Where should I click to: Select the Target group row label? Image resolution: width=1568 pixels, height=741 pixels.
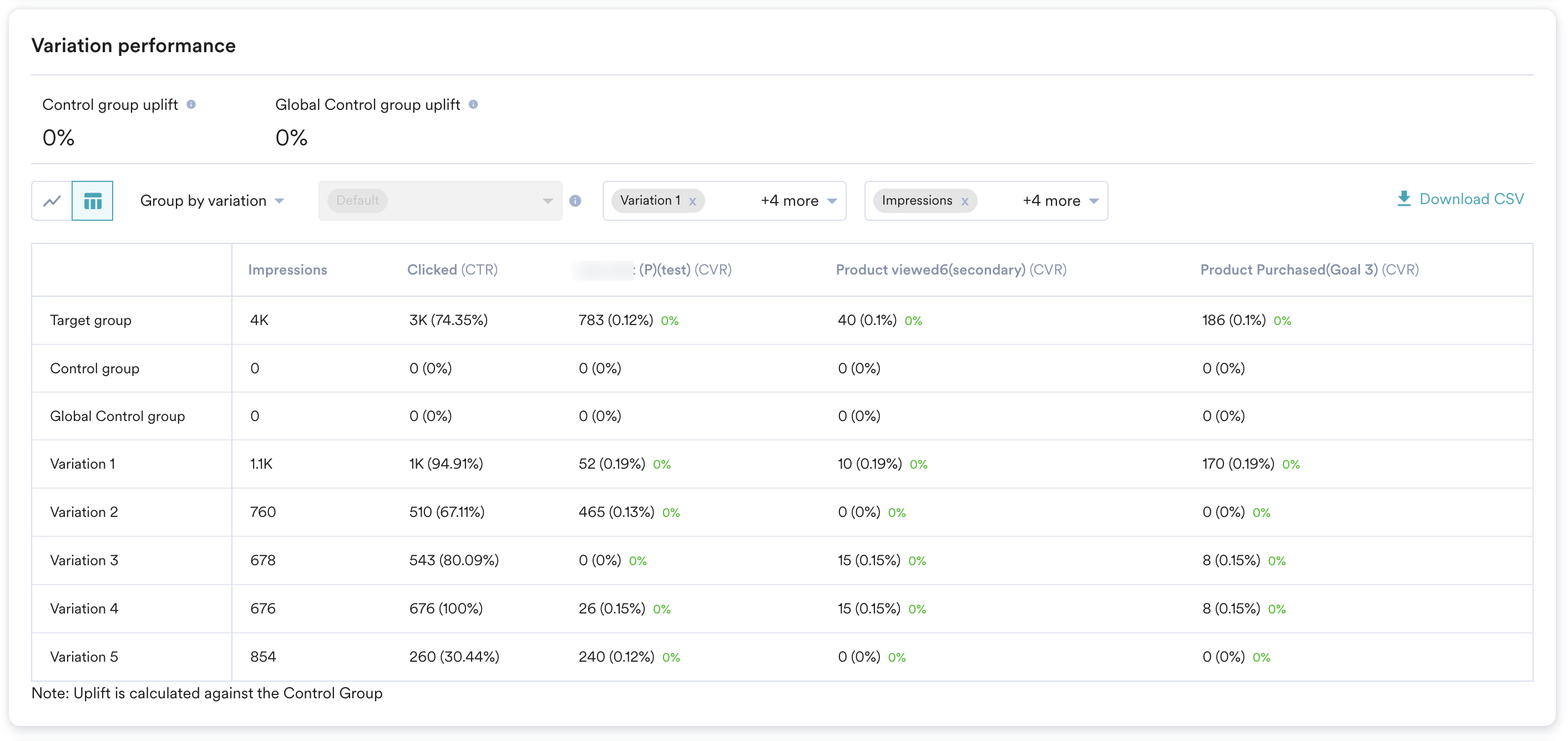pos(90,320)
